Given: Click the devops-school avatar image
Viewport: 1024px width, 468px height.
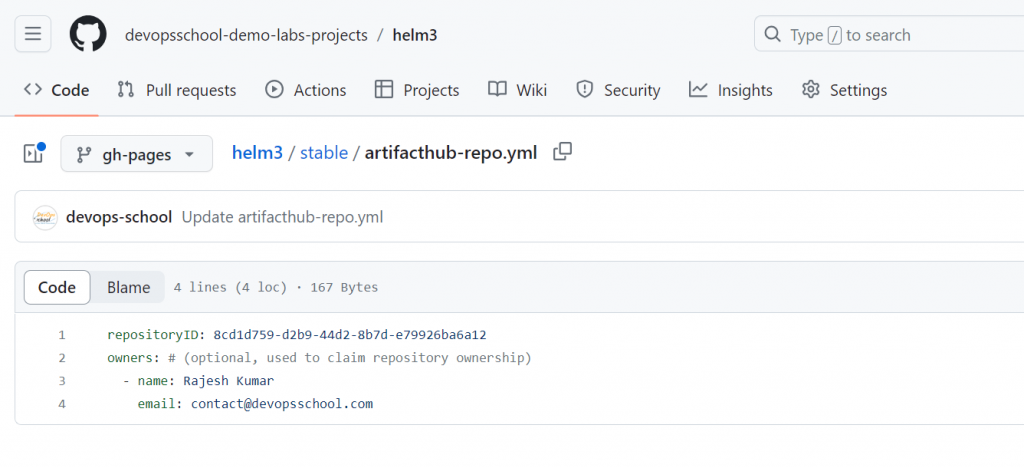Looking at the screenshot, I should [x=45, y=217].
